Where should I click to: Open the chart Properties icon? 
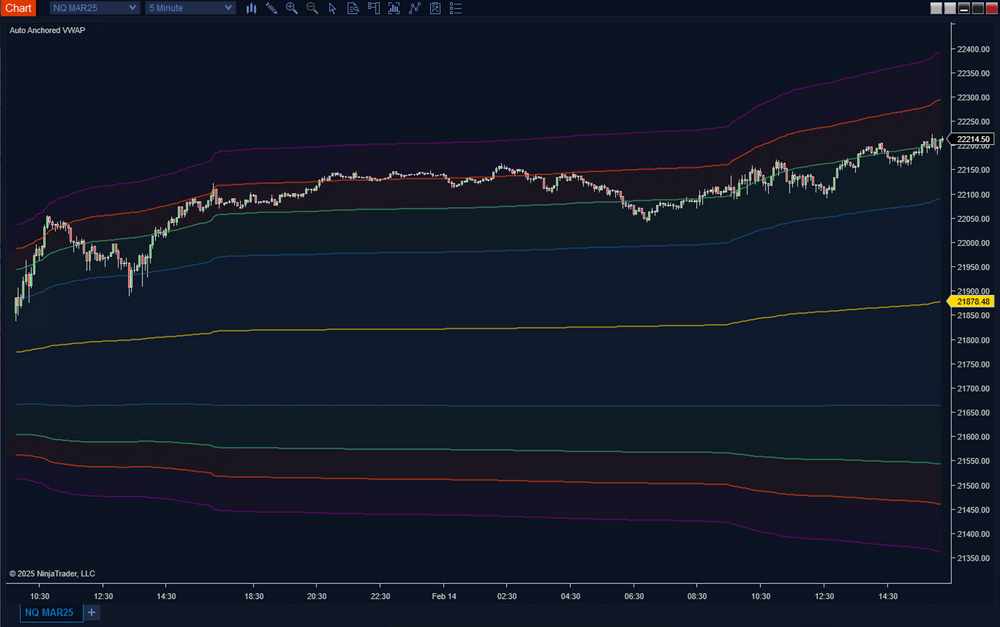coord(434,8)
